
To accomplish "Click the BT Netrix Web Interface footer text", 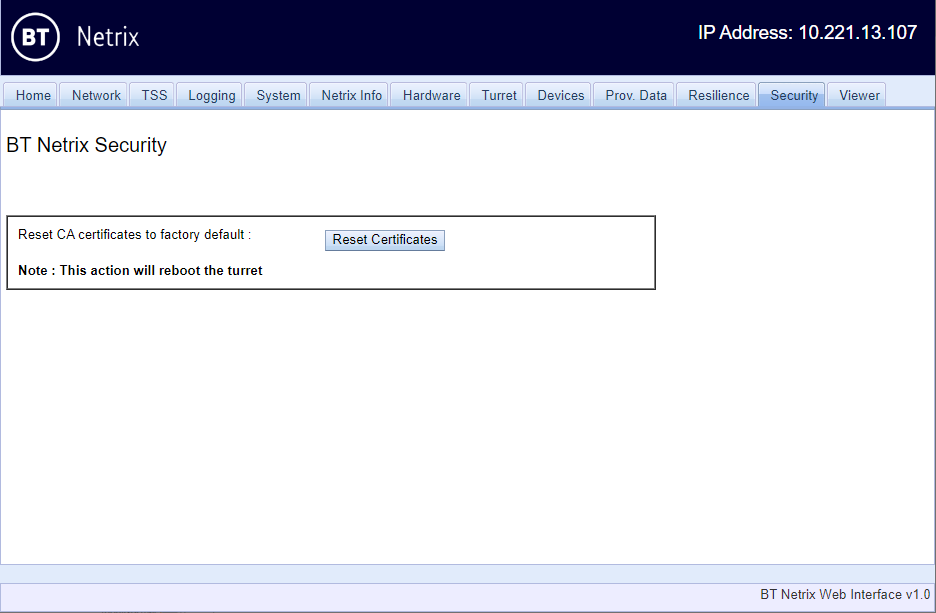I will coord(845,594).
